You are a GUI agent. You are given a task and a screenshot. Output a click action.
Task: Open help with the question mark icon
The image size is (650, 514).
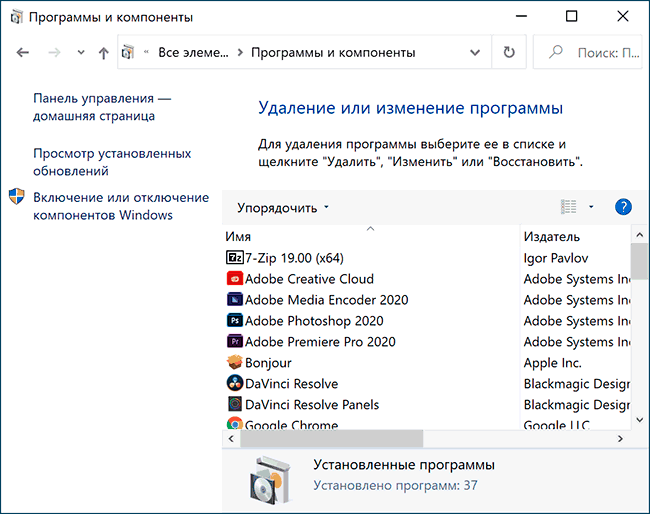[623, 206]
